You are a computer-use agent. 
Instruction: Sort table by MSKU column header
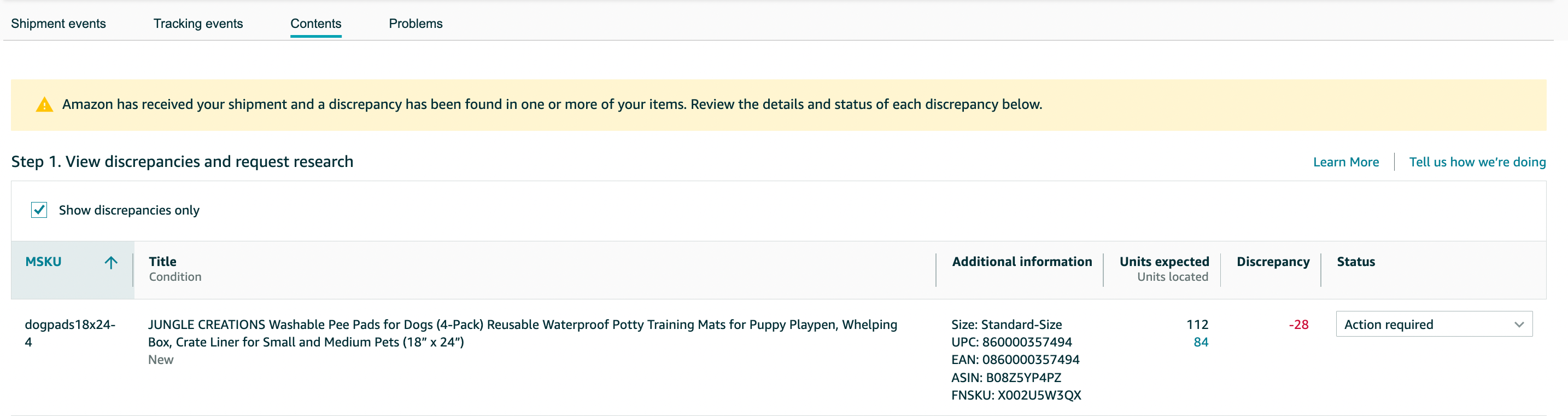(x=43, y=262)
